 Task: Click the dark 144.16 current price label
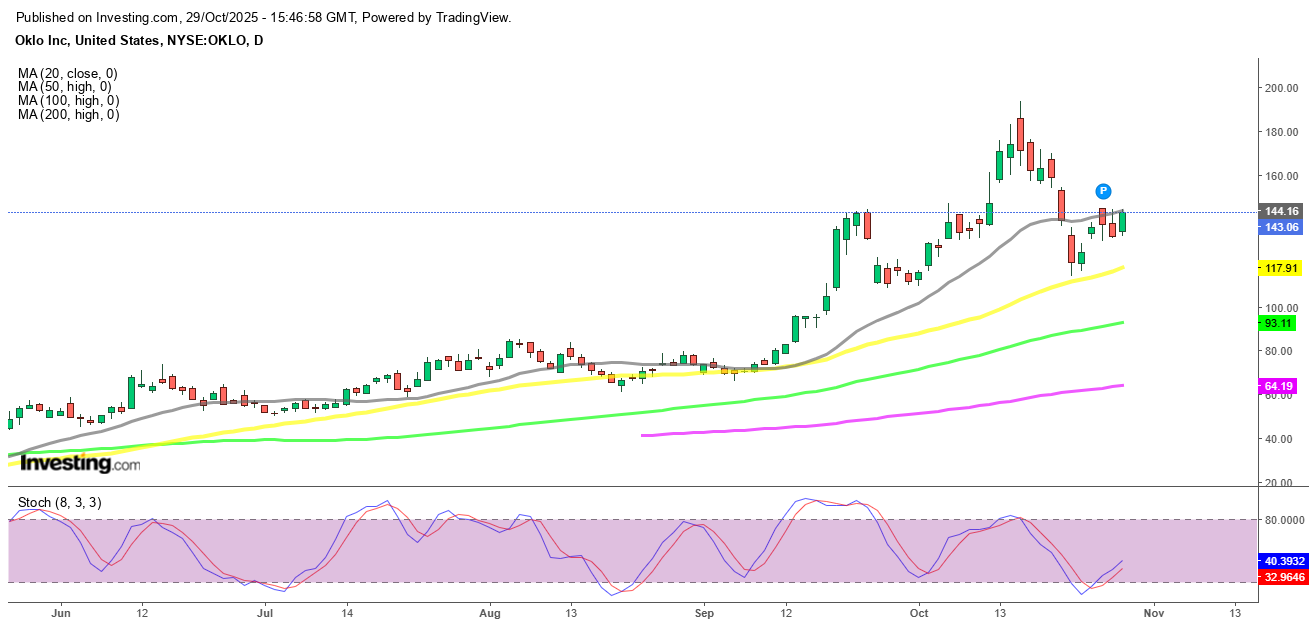click(1281, 211)
